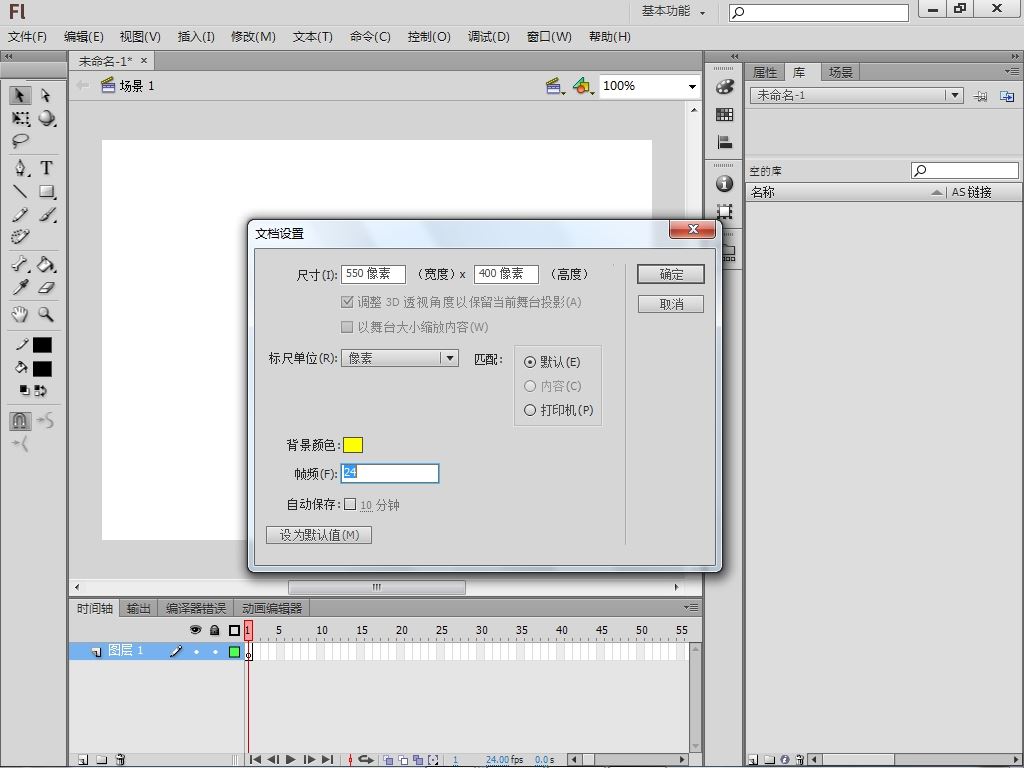Click the fill color black swatch

(42, 369)
